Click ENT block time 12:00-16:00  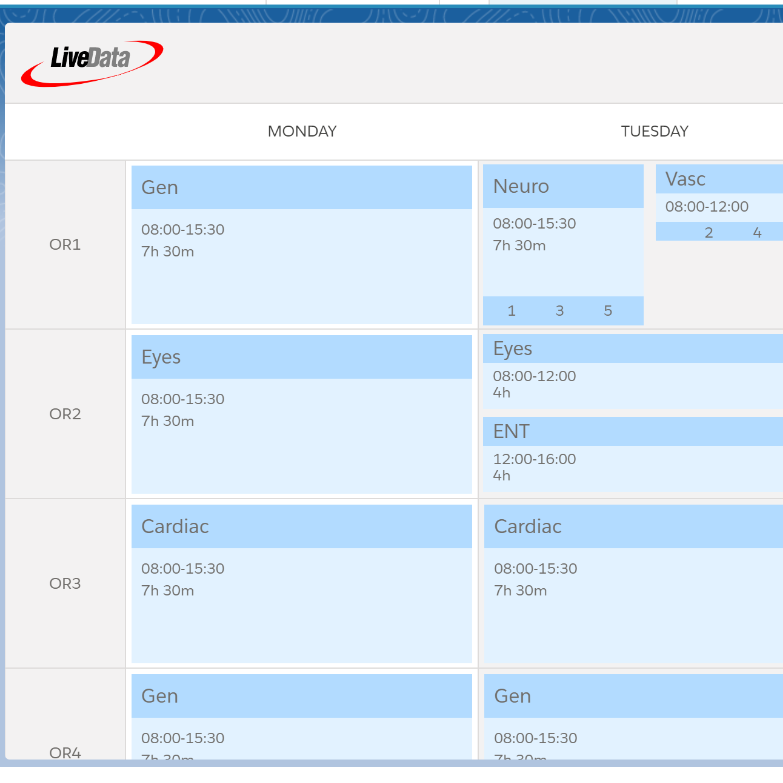(x=534, y=459)
